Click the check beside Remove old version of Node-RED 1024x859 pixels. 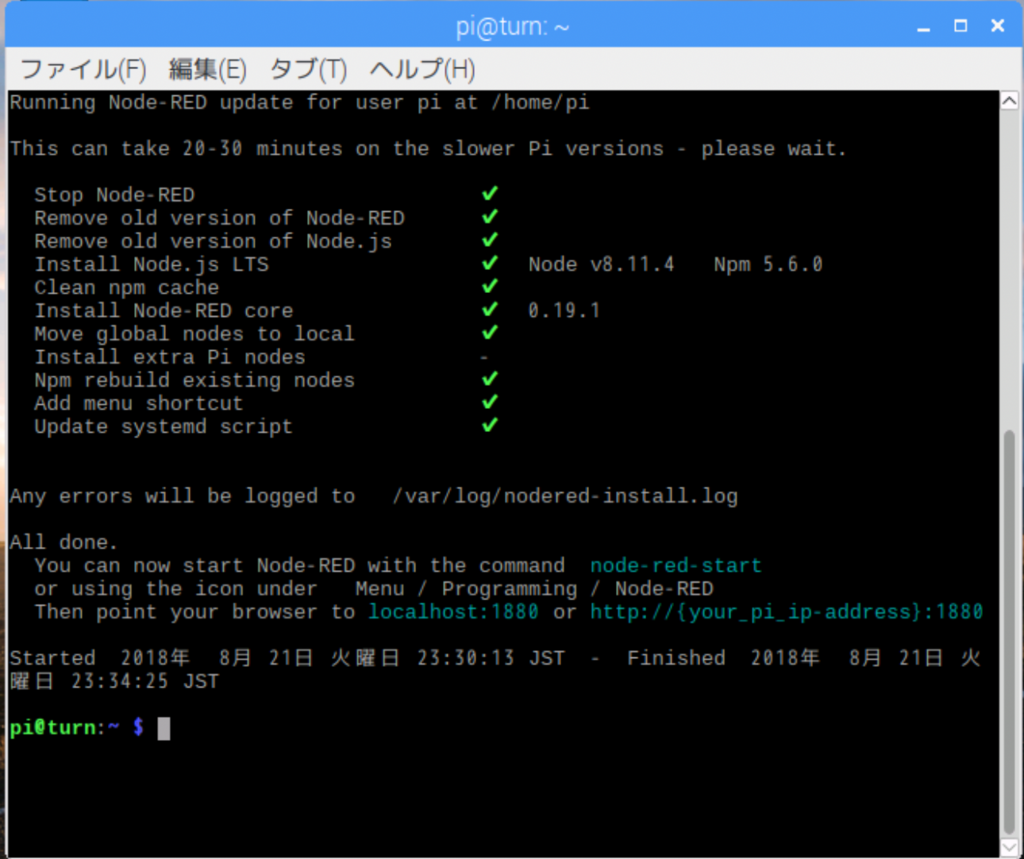490,216
